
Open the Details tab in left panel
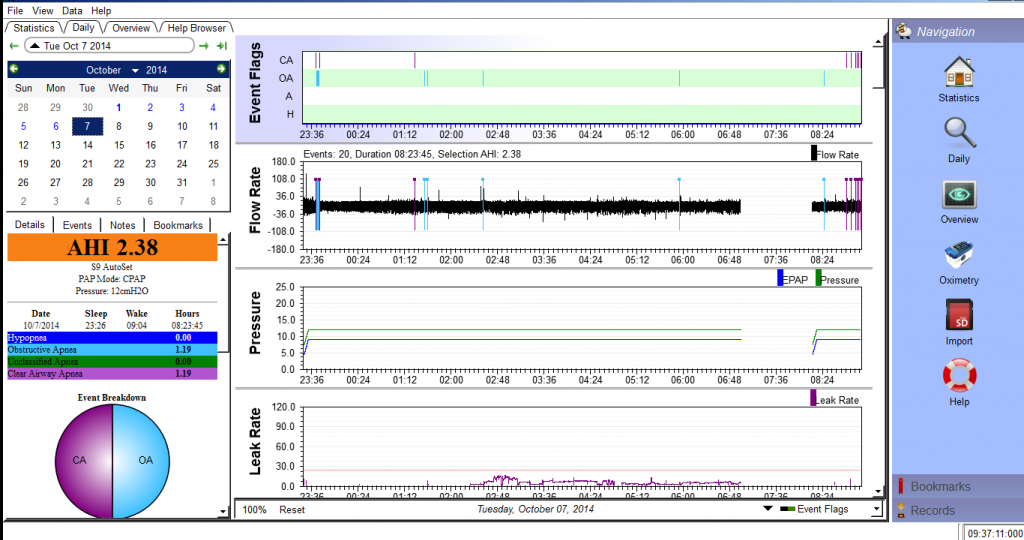[x=29, y=225]
